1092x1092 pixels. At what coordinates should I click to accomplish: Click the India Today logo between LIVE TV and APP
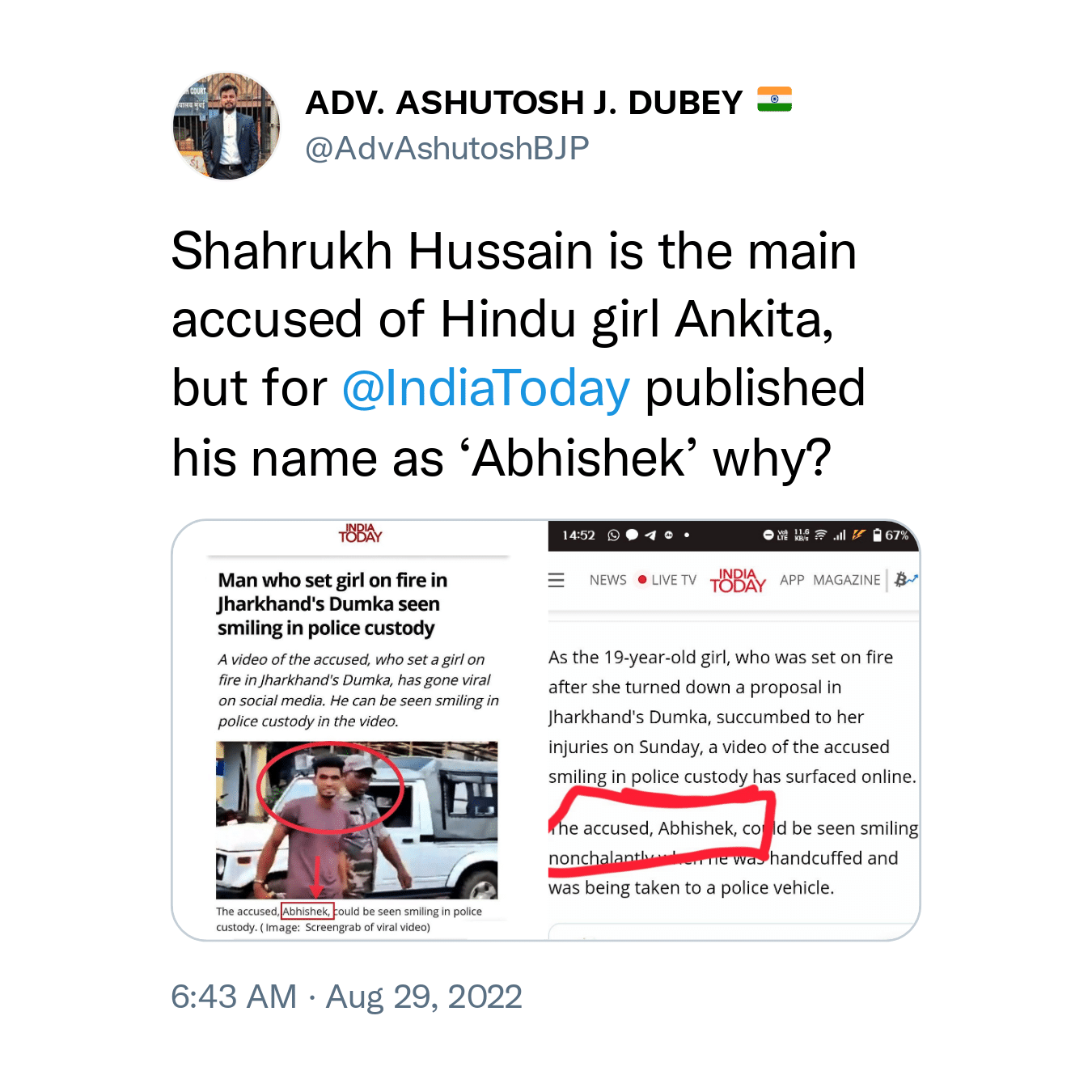pos(738,580)
